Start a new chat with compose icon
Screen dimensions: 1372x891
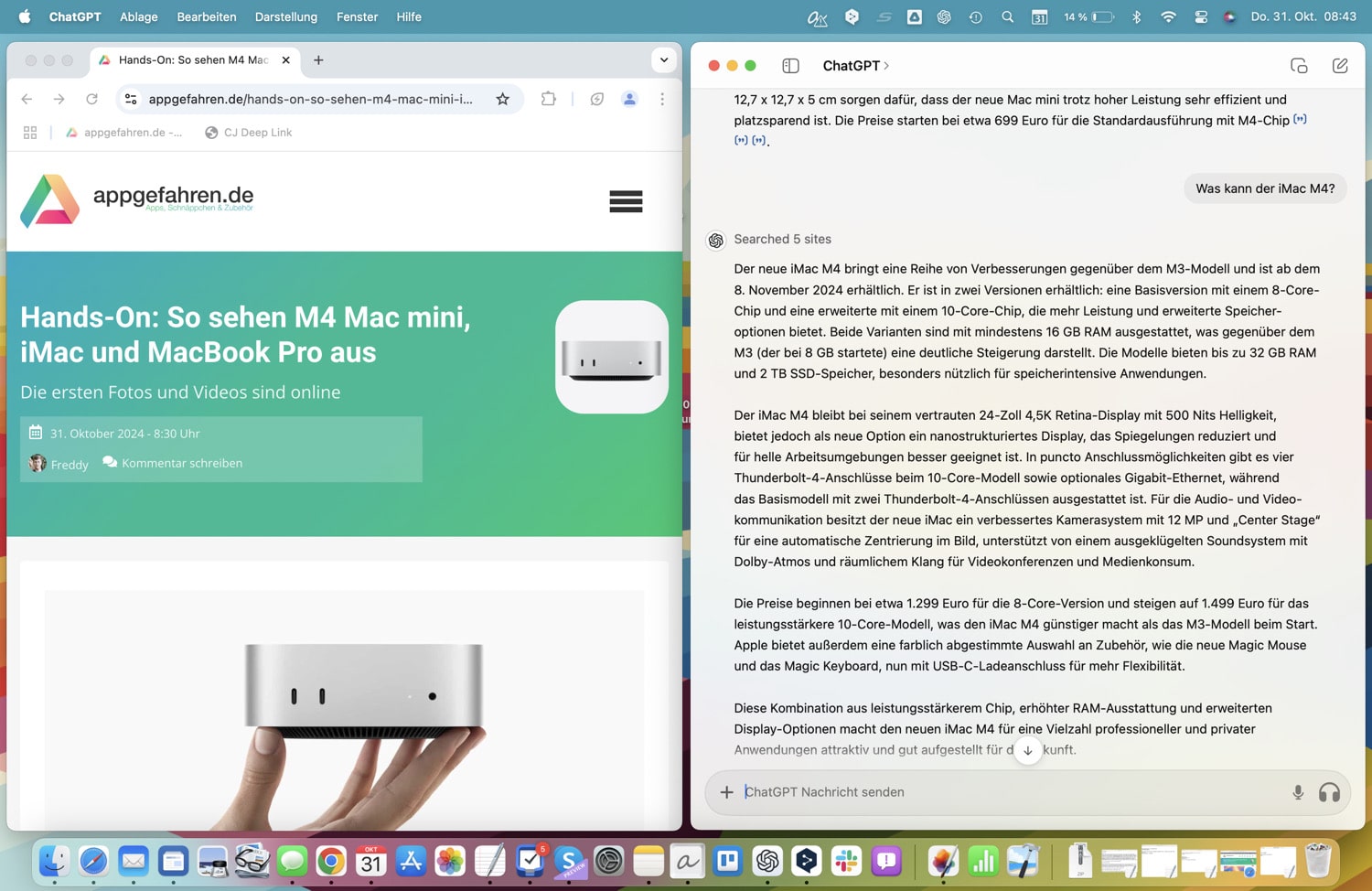click(x=1339, y=66)
